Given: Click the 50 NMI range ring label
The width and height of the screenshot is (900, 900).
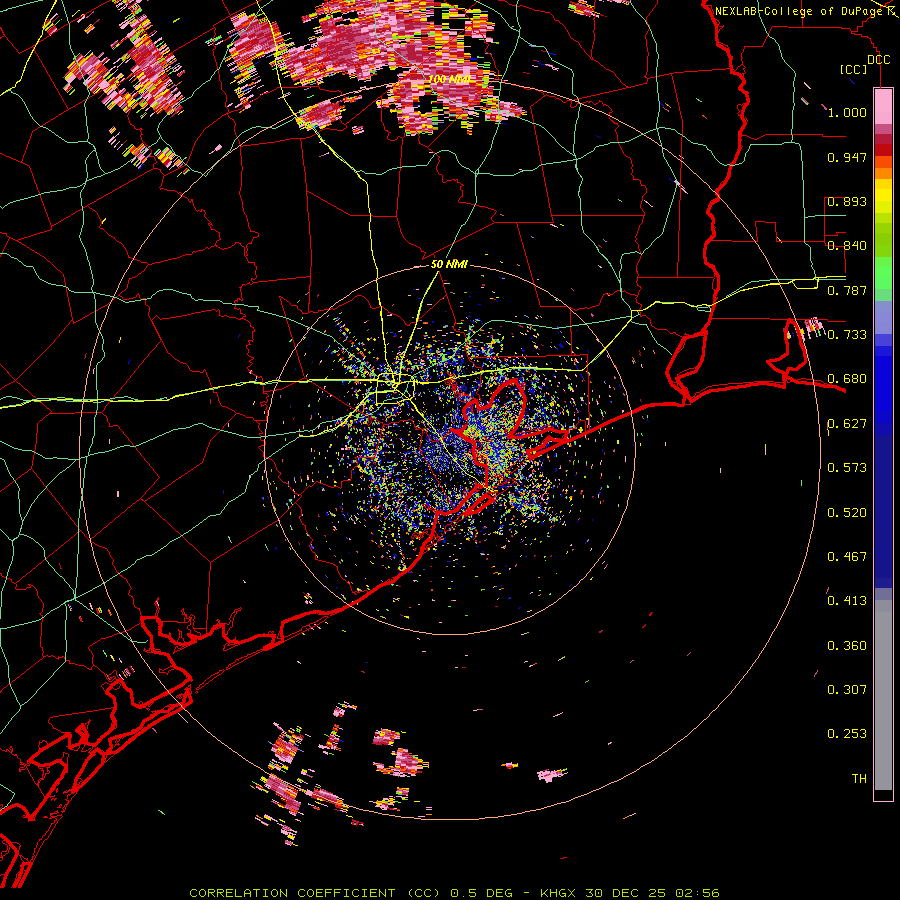Looking at the screenshot, I should (x=449, y=264).
